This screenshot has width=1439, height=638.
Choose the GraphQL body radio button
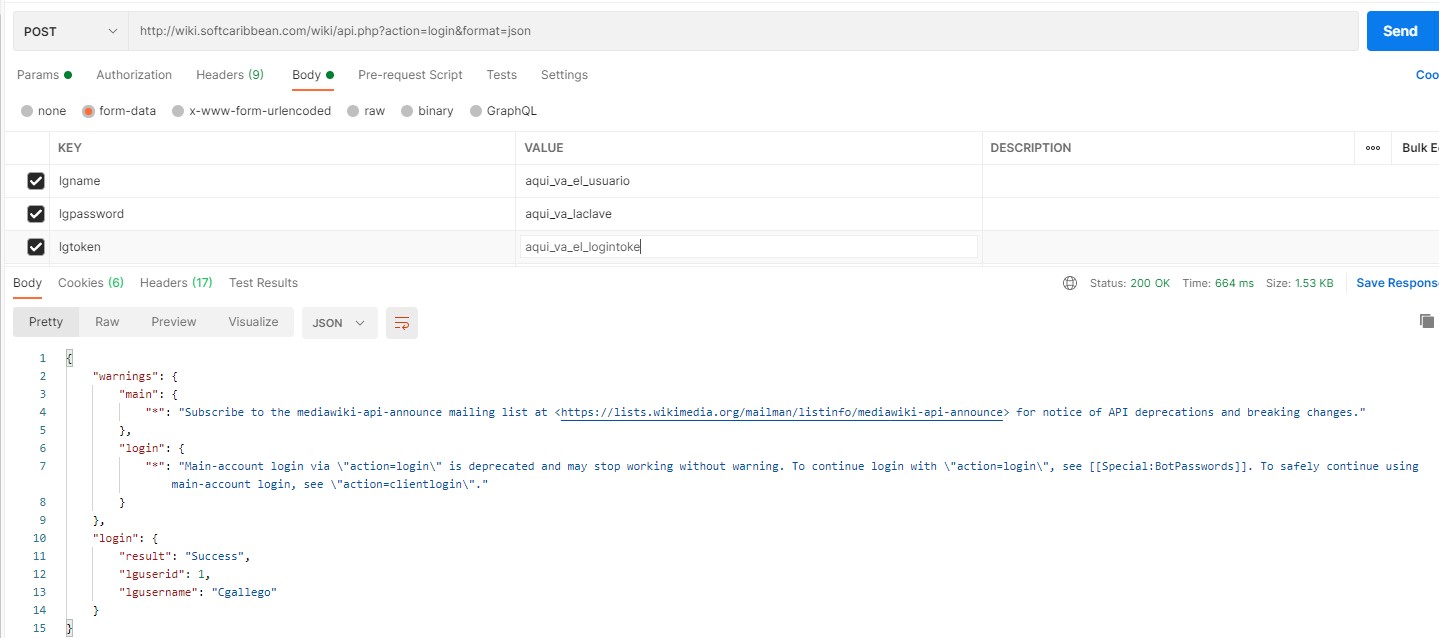click(476, 111)
